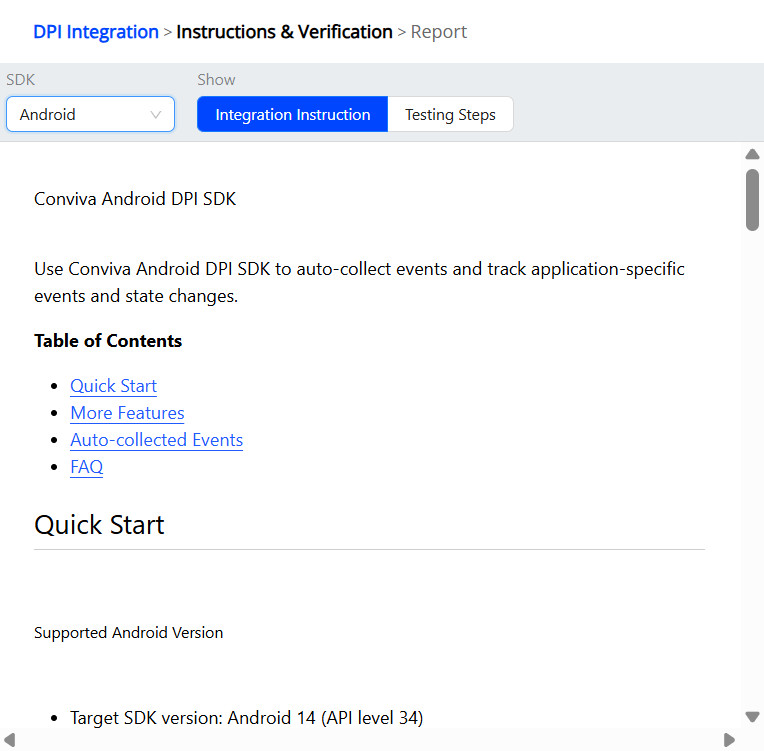Image resolution: width=764 pixels, height=751 pixels.
Task: Follow the Auto-collected Events link
Action: pyautogui.click(x=156, y=440)
